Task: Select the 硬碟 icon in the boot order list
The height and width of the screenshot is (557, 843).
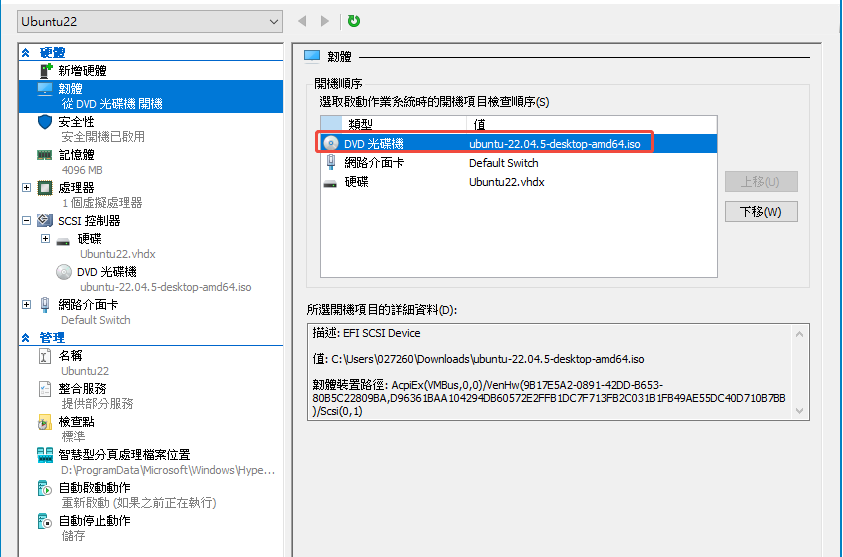Action: click(330, 184)
